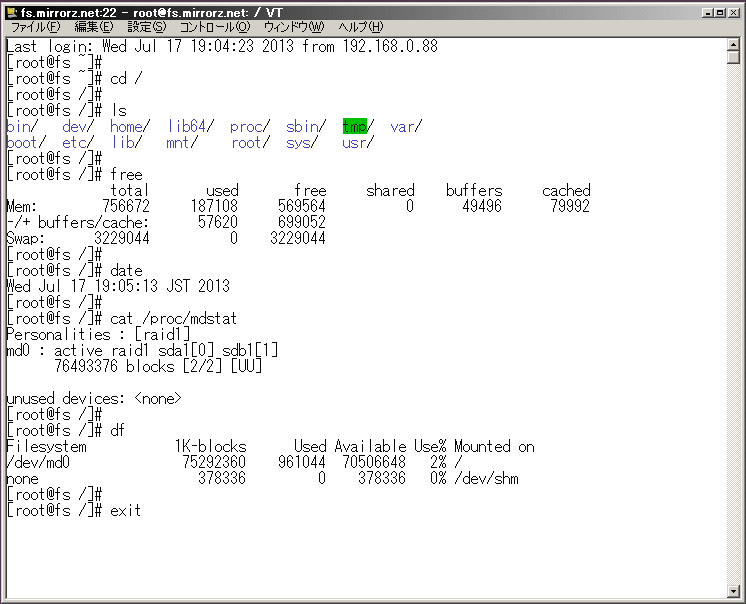The image size is (746, 604).
Task: Minimize the terminal window
Action: [x=708, y=11]
